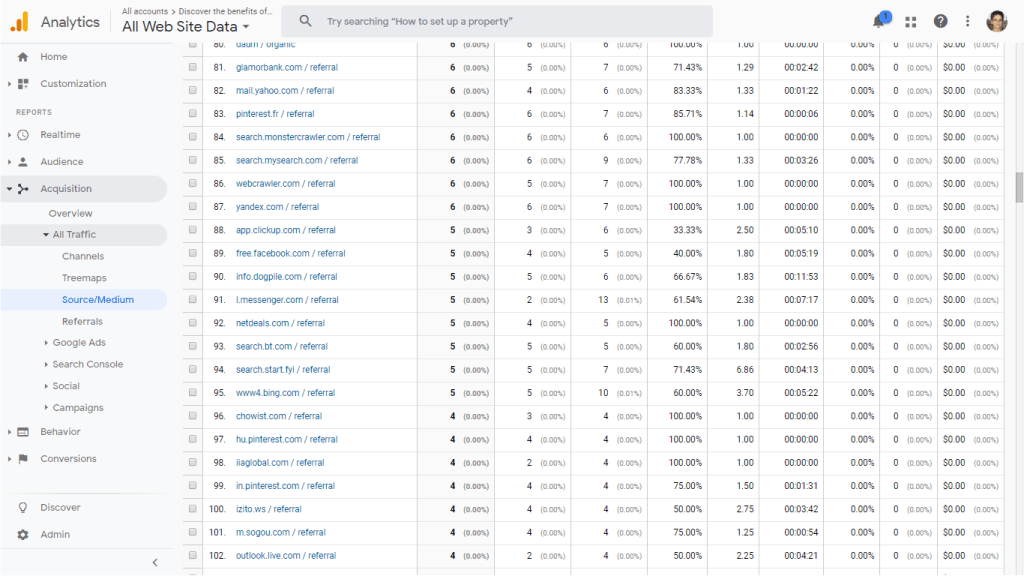1024x576 pixels.
Task: Tick the checkbox for row 84 search.monstercrawler.com
Action: pyautogui.click(x=193, y=137)
